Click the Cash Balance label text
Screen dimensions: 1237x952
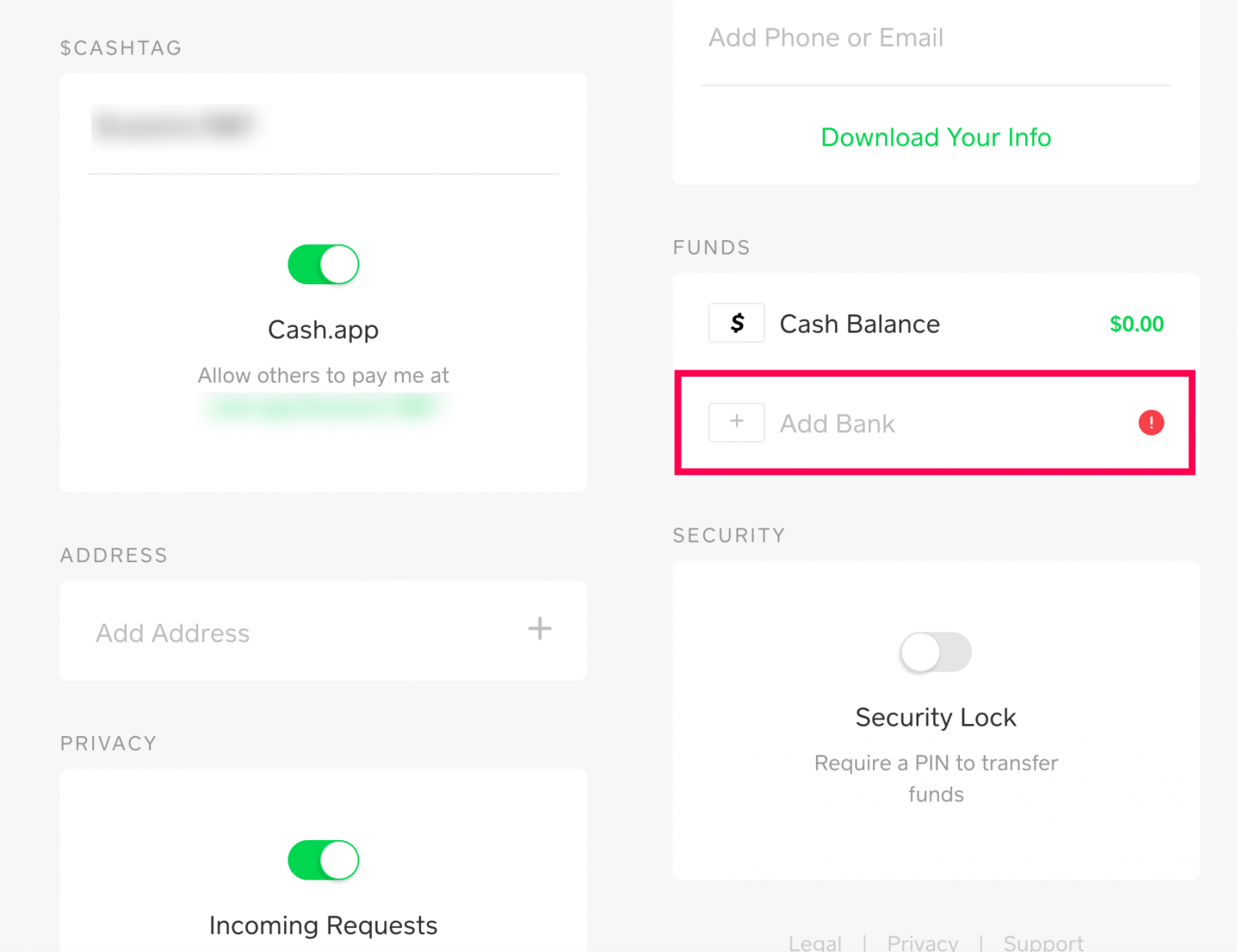[x=859, y=324]
